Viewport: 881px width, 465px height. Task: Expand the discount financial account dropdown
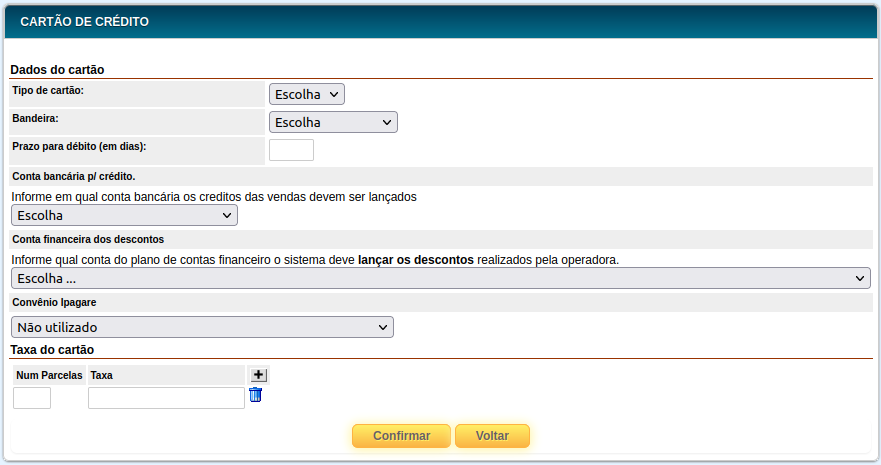point(440,278)
